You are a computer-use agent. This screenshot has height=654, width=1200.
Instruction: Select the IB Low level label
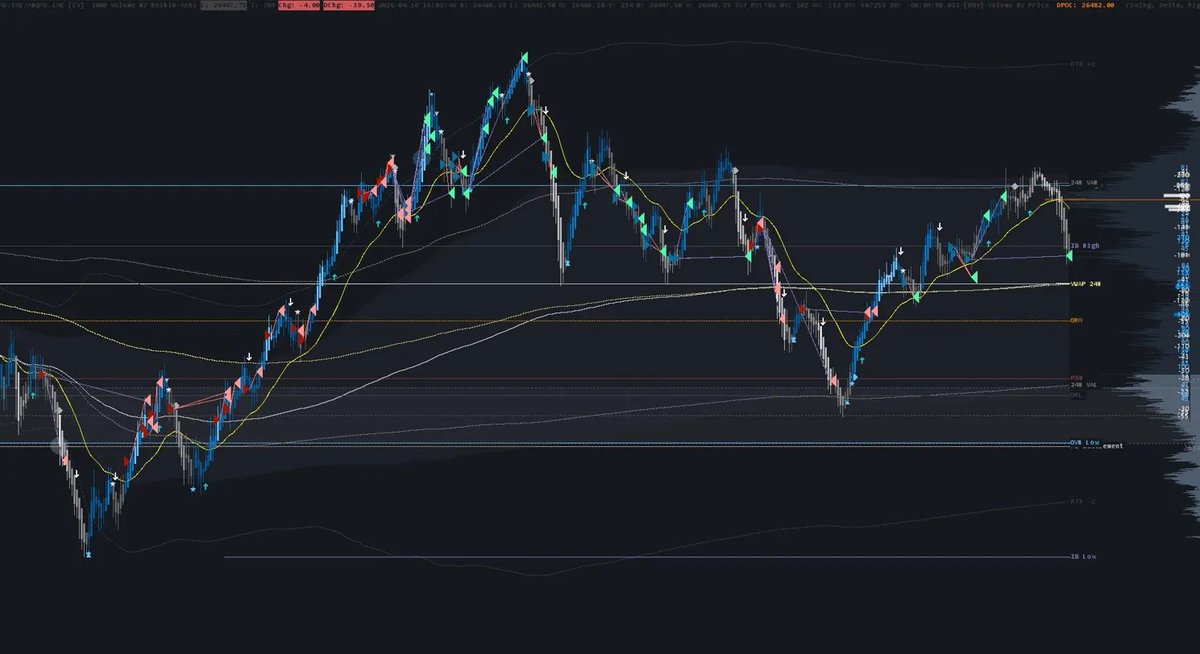(1083, 557)
